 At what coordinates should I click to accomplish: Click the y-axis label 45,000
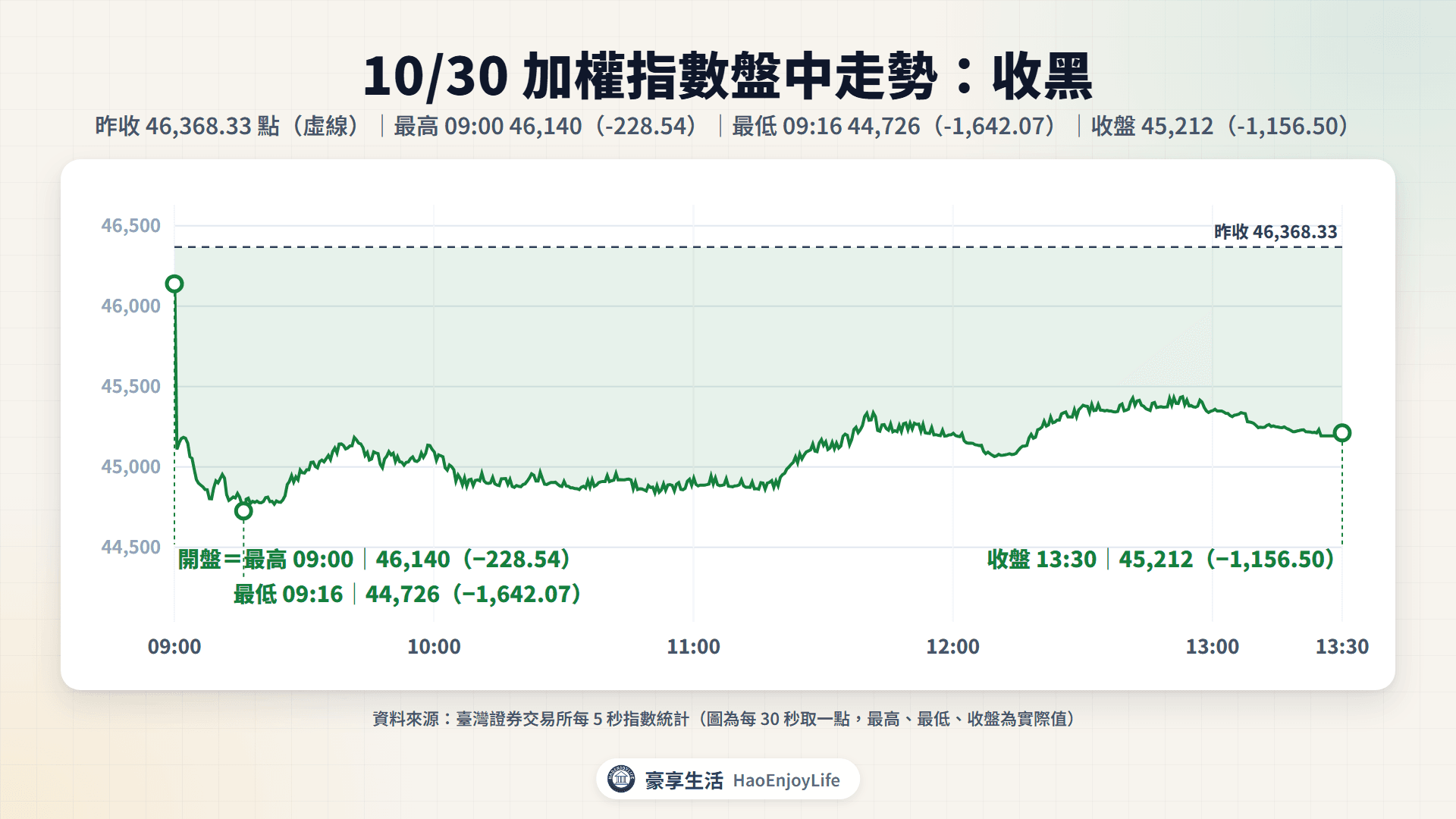(x=131, y=467)
